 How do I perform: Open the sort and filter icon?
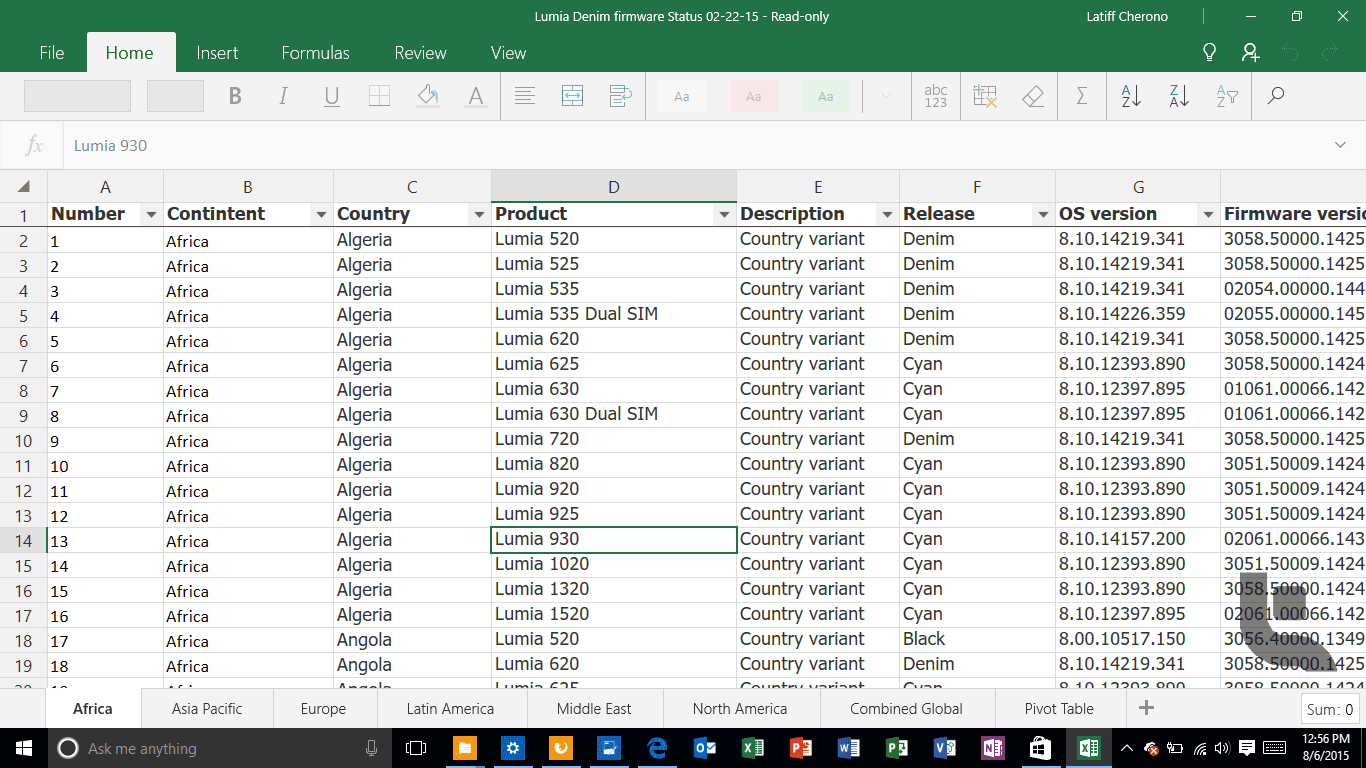click(x=1227, y=96)
